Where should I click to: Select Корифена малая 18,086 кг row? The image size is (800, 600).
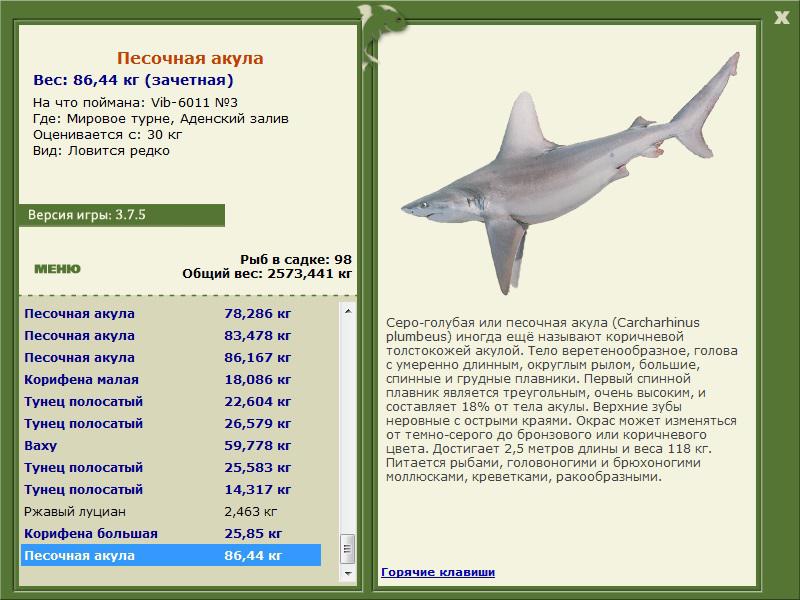(x=171, y=379)
